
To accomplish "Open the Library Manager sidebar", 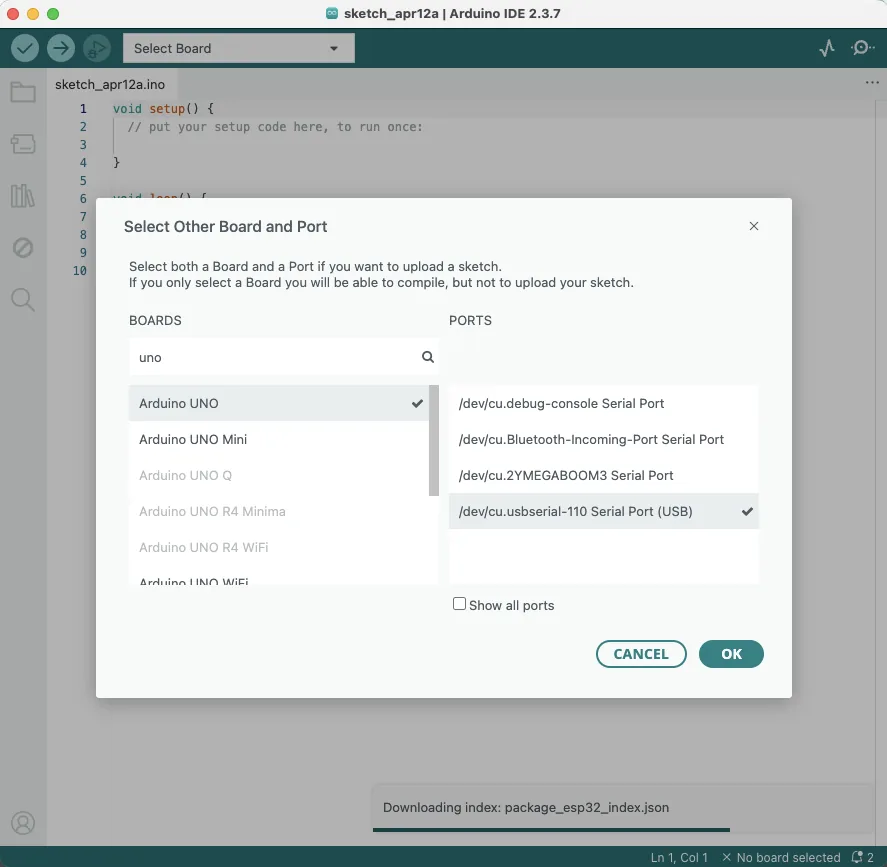I will pos(23,196).
